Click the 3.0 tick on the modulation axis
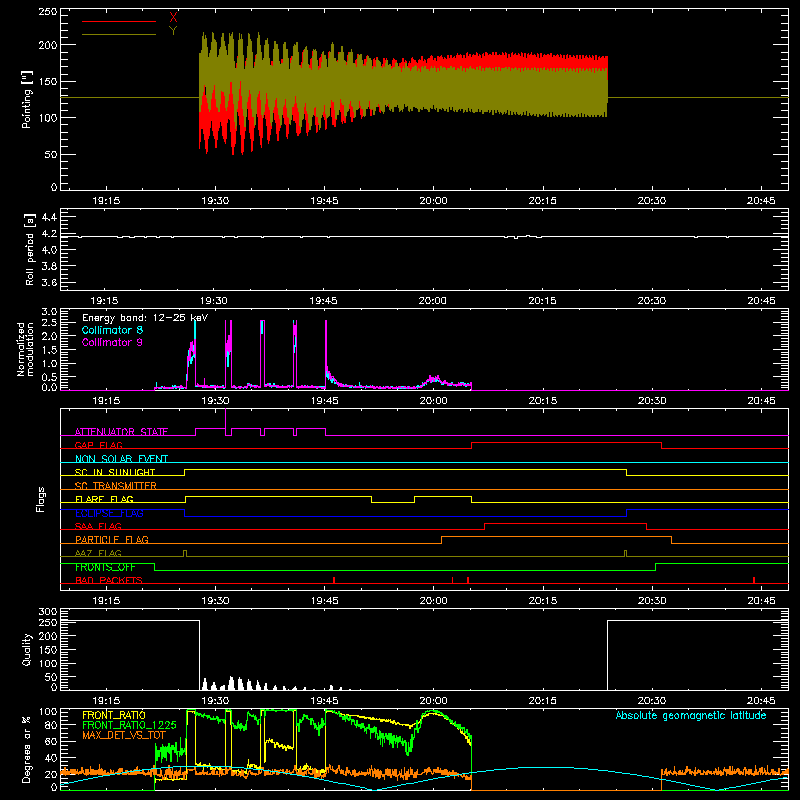This screenshot has height=800, width=800. (49, 312)
